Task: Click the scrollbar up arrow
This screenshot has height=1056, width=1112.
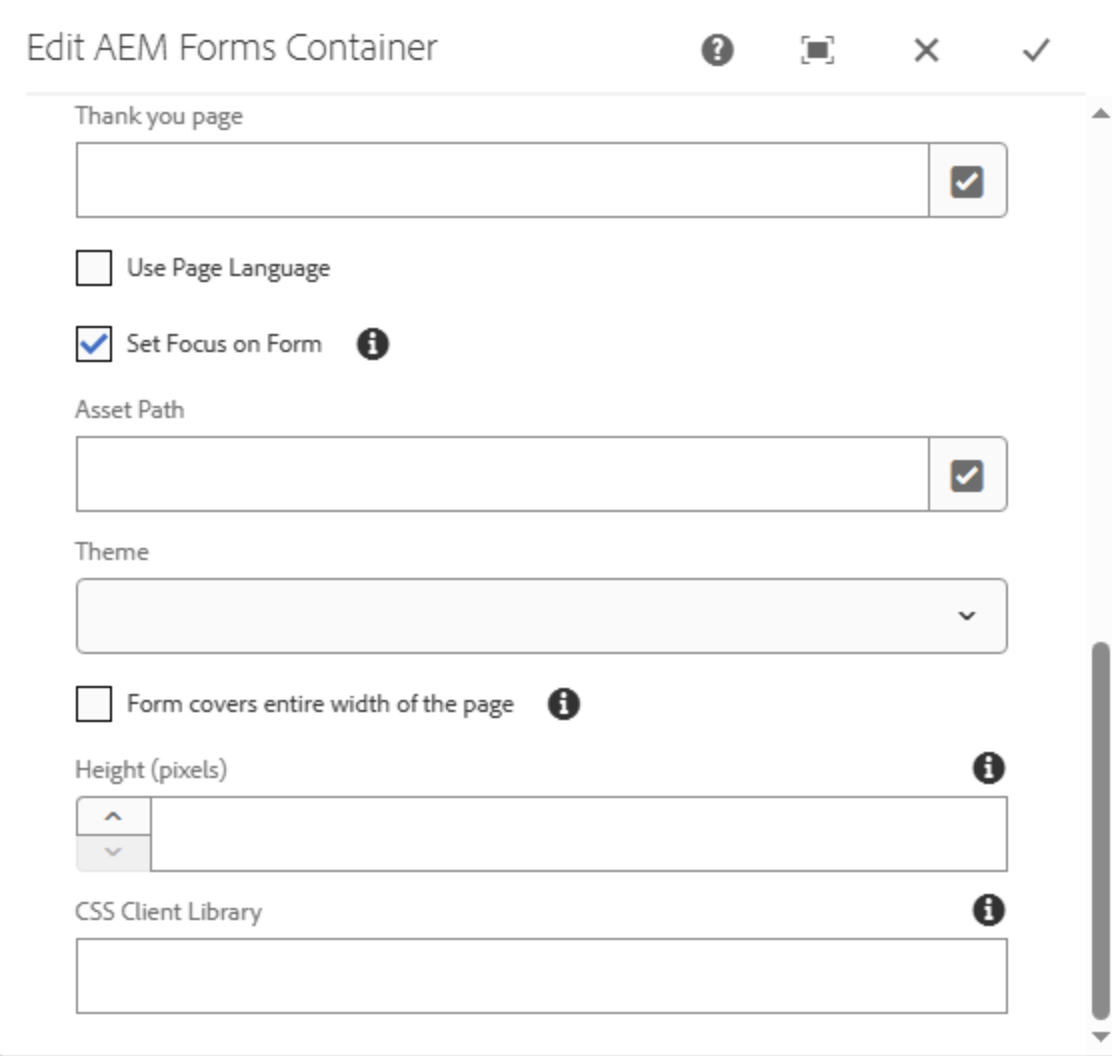Action: (1101, 113)
